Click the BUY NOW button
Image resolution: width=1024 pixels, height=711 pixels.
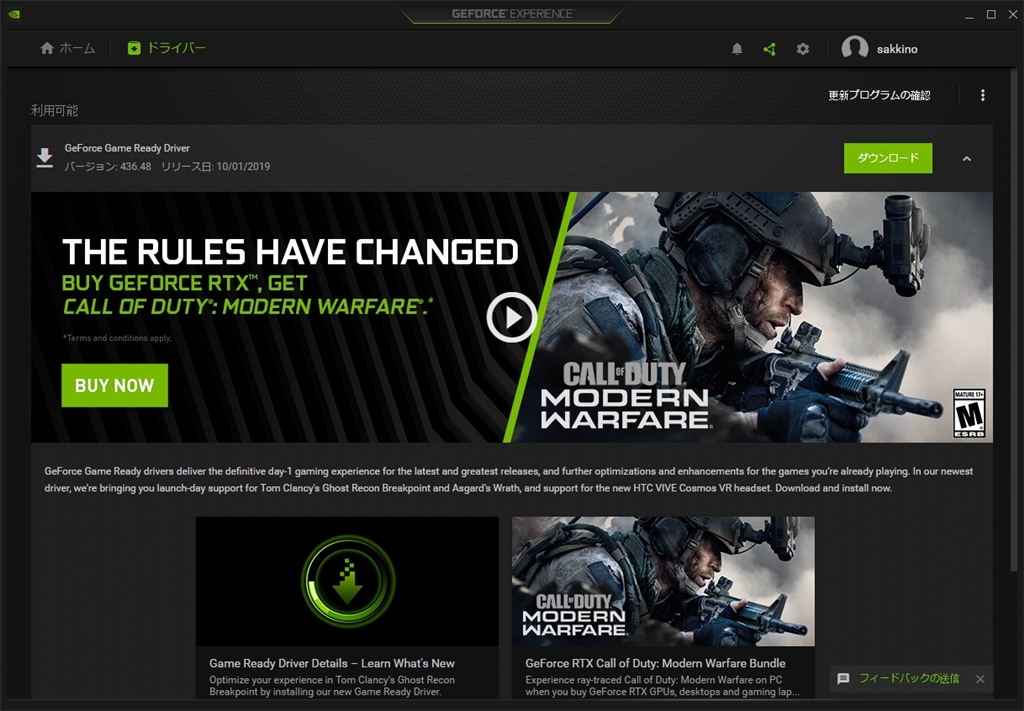pyautogui.click(x=114, y=385)
